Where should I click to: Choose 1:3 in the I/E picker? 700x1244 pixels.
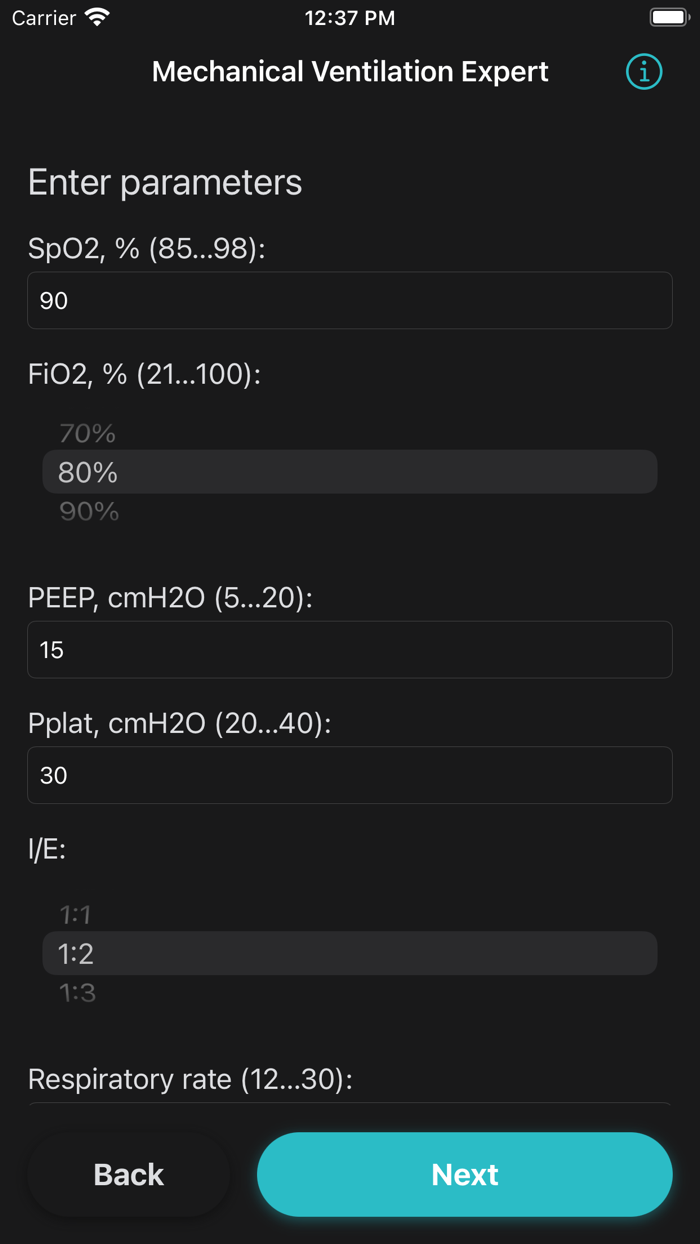tap(77, 992)
